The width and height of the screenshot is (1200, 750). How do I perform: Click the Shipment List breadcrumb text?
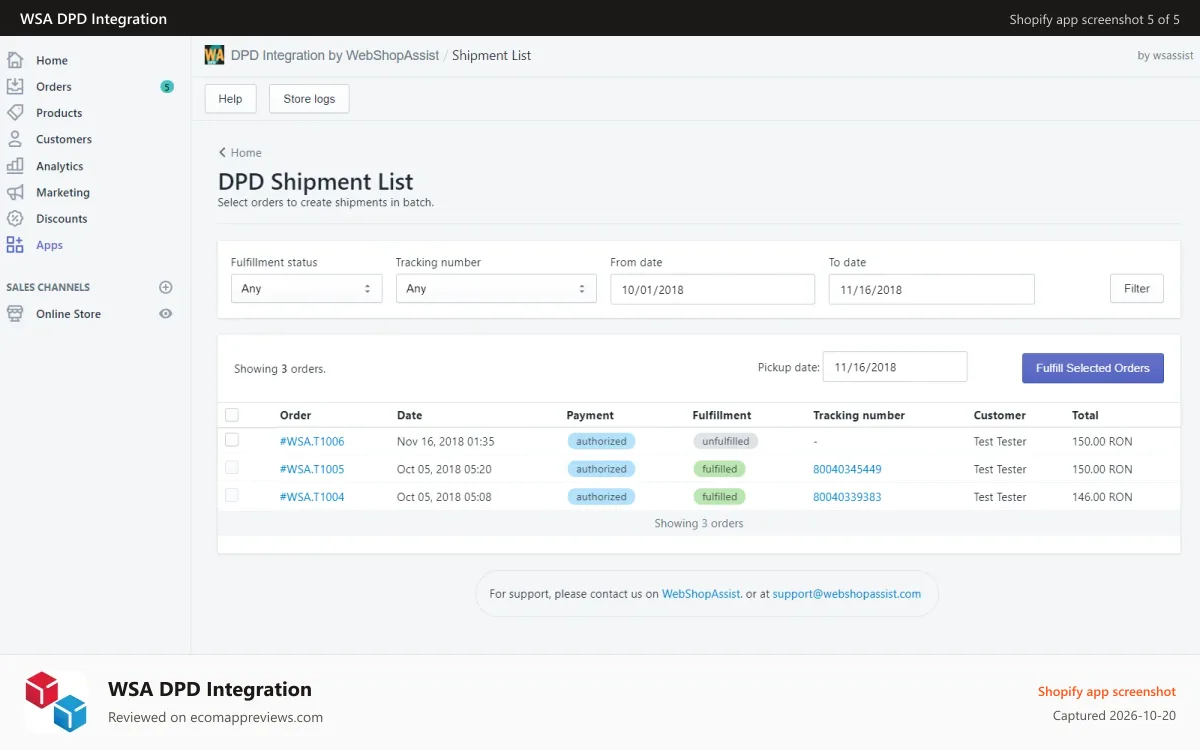tap(491, 55)
